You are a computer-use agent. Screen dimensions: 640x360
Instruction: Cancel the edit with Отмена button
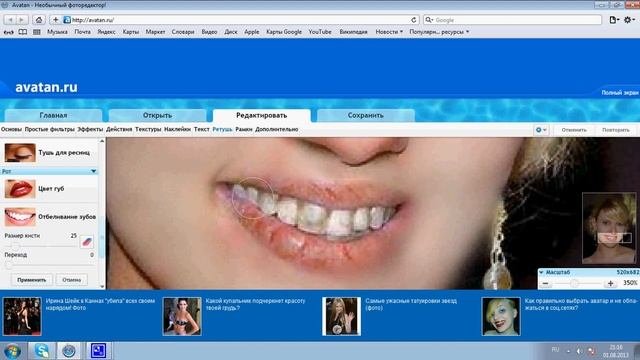pyautogui.click(x=72, y=280)
